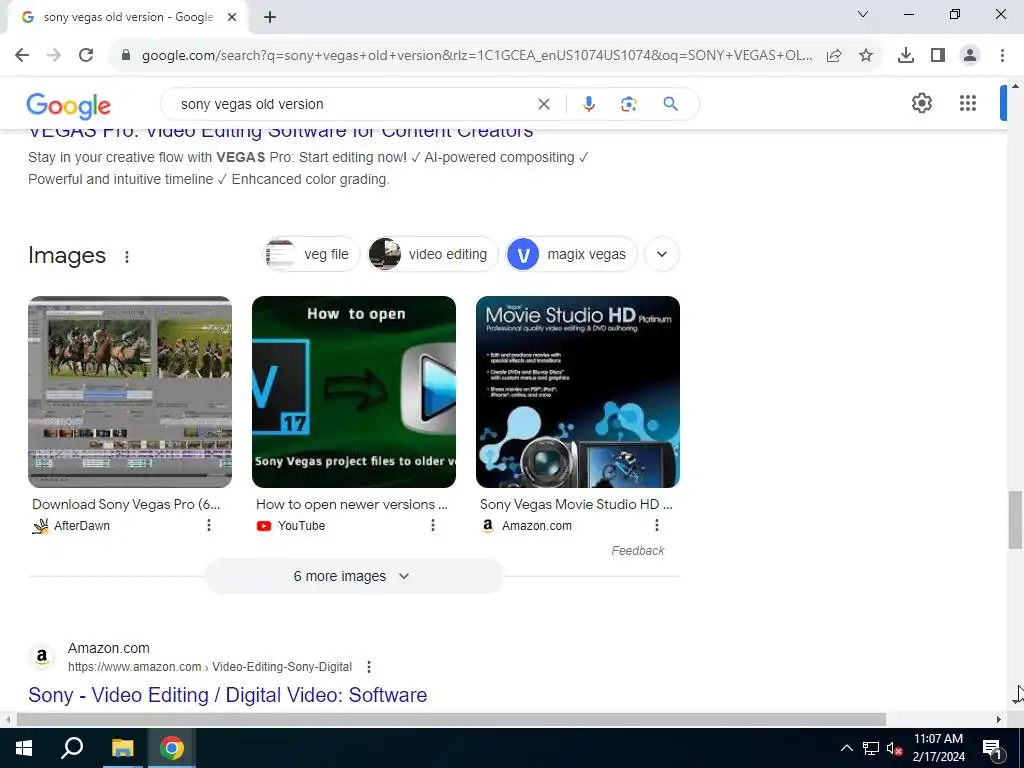Screen dimensions: 1024x768
Task: Open the notifications action center
Action: pyautogui.click(x=992, y=748)
